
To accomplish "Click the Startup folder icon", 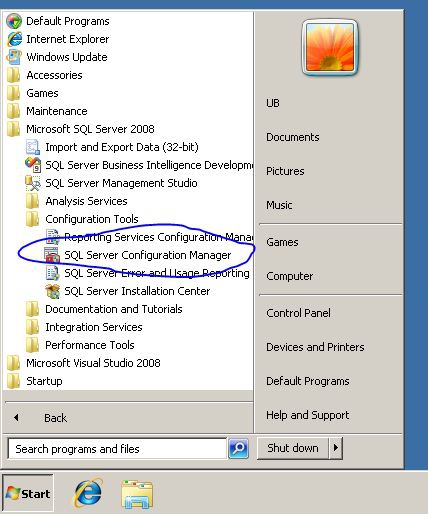I will 14,381.
